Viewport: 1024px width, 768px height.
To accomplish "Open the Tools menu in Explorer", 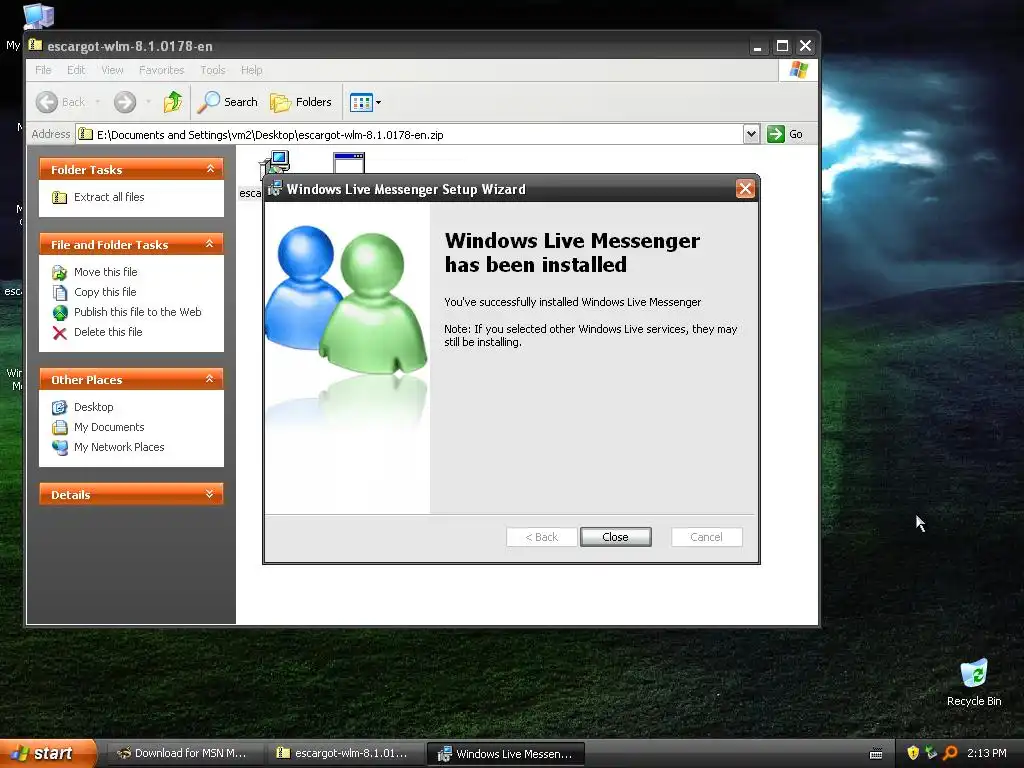I will 213,70.
